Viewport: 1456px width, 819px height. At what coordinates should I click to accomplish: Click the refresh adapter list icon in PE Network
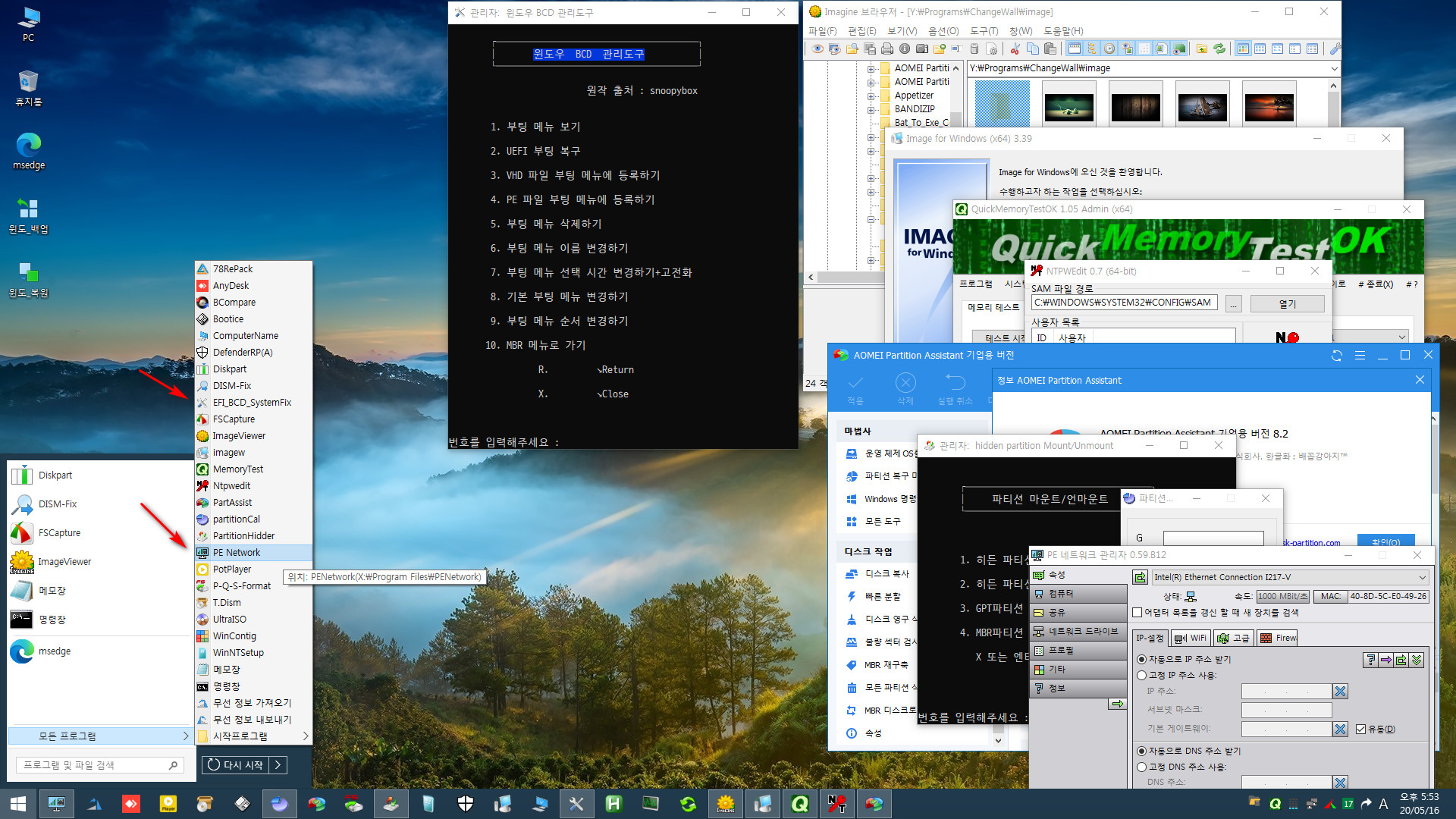point(1140,577)
